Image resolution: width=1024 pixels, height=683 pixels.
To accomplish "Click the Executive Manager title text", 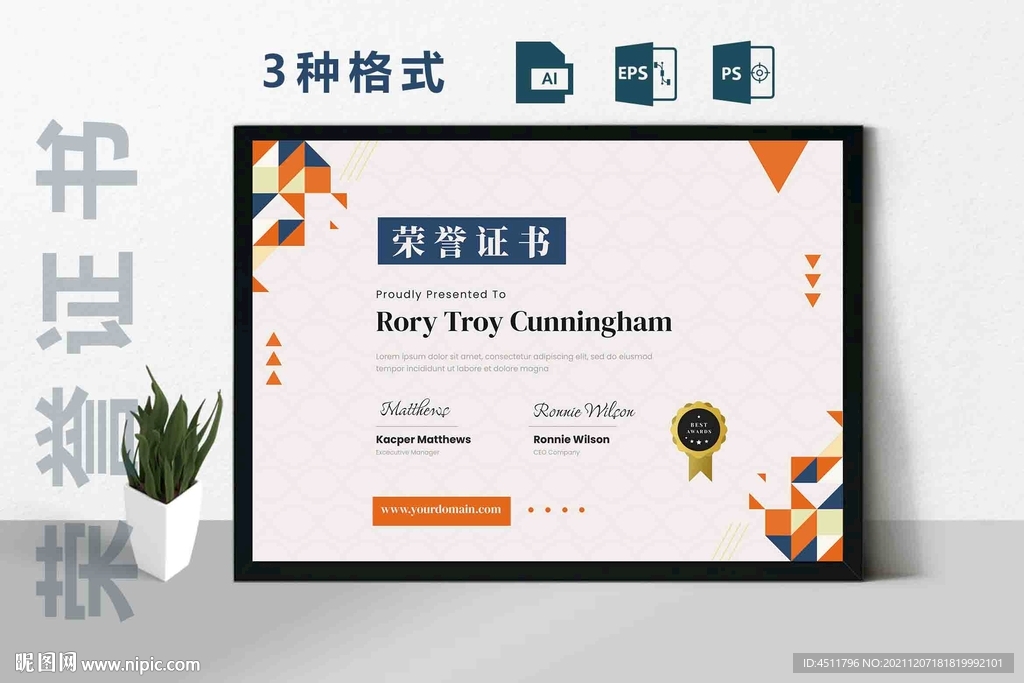I will coord(408,453).
